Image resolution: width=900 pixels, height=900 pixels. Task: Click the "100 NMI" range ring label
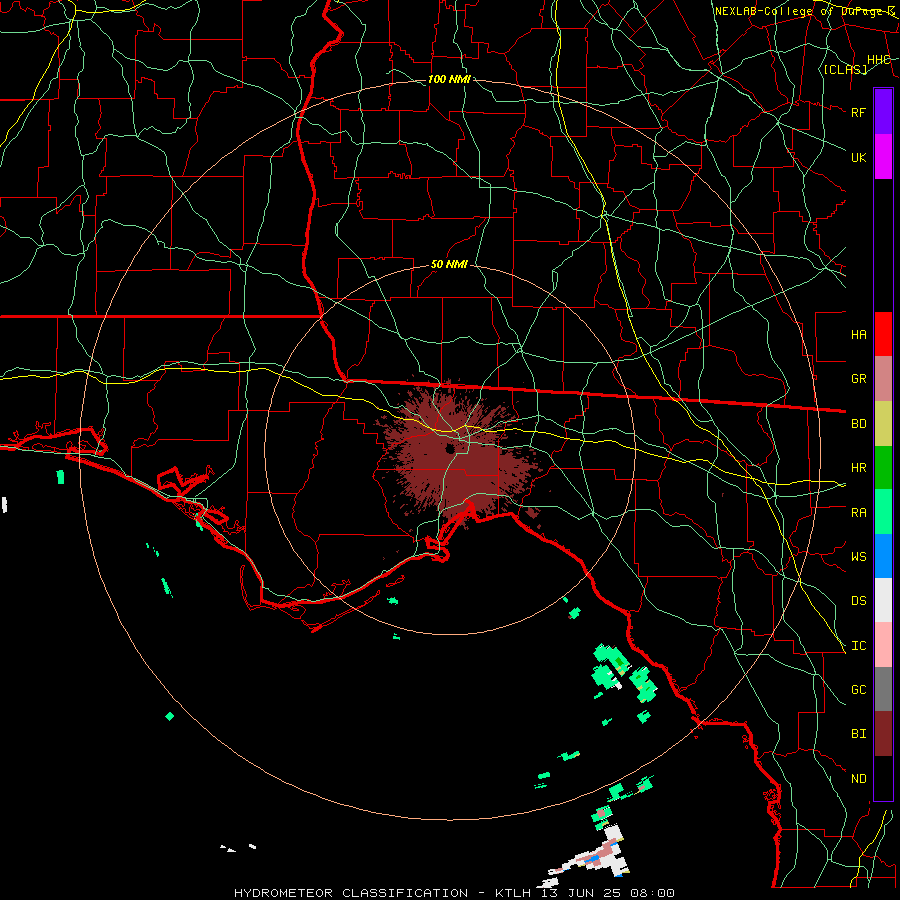(x=449, y=79)
